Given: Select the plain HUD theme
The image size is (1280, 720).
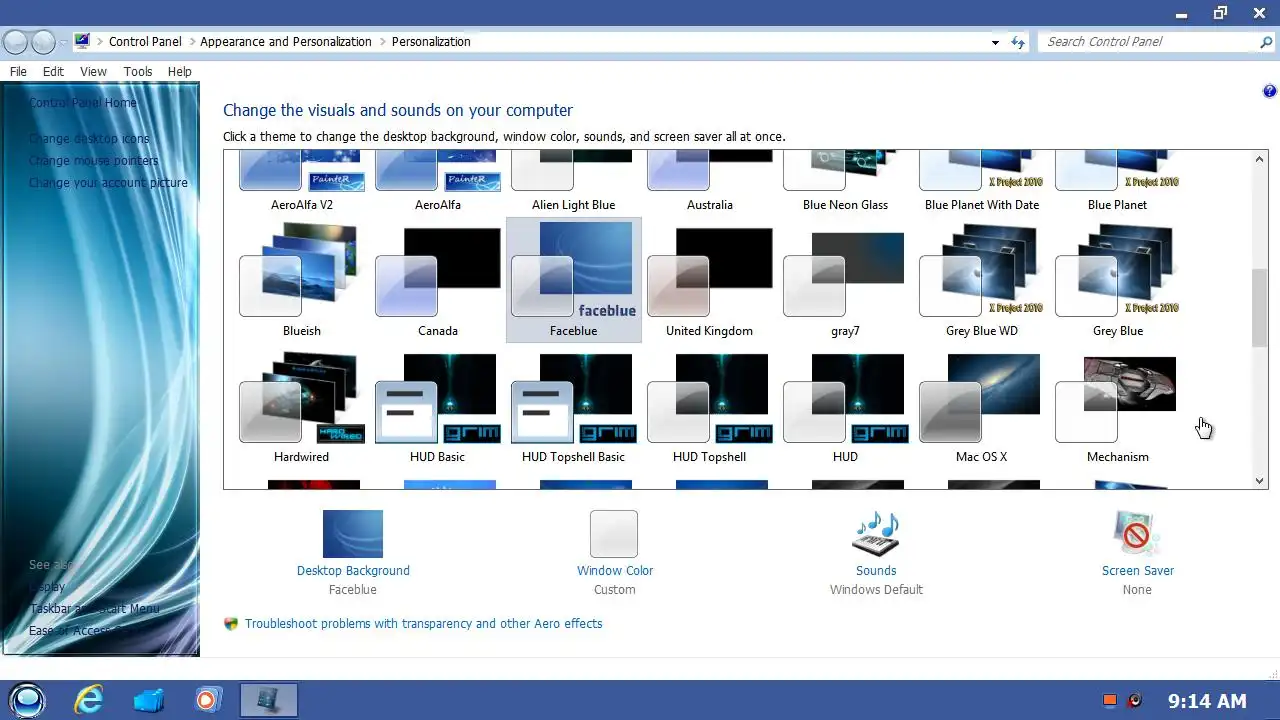Looking at the screenshot, I should coord(846,406).
